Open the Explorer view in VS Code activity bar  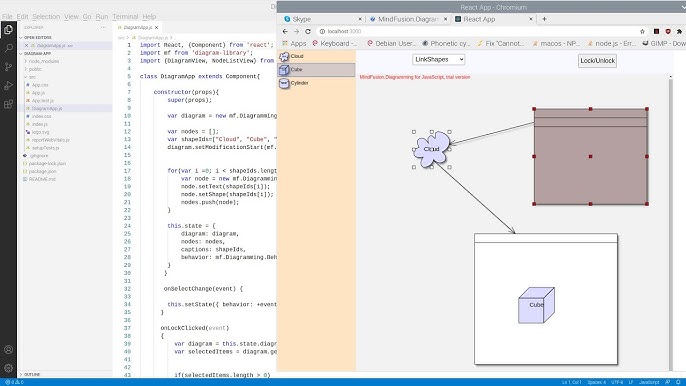click(8, 30)
